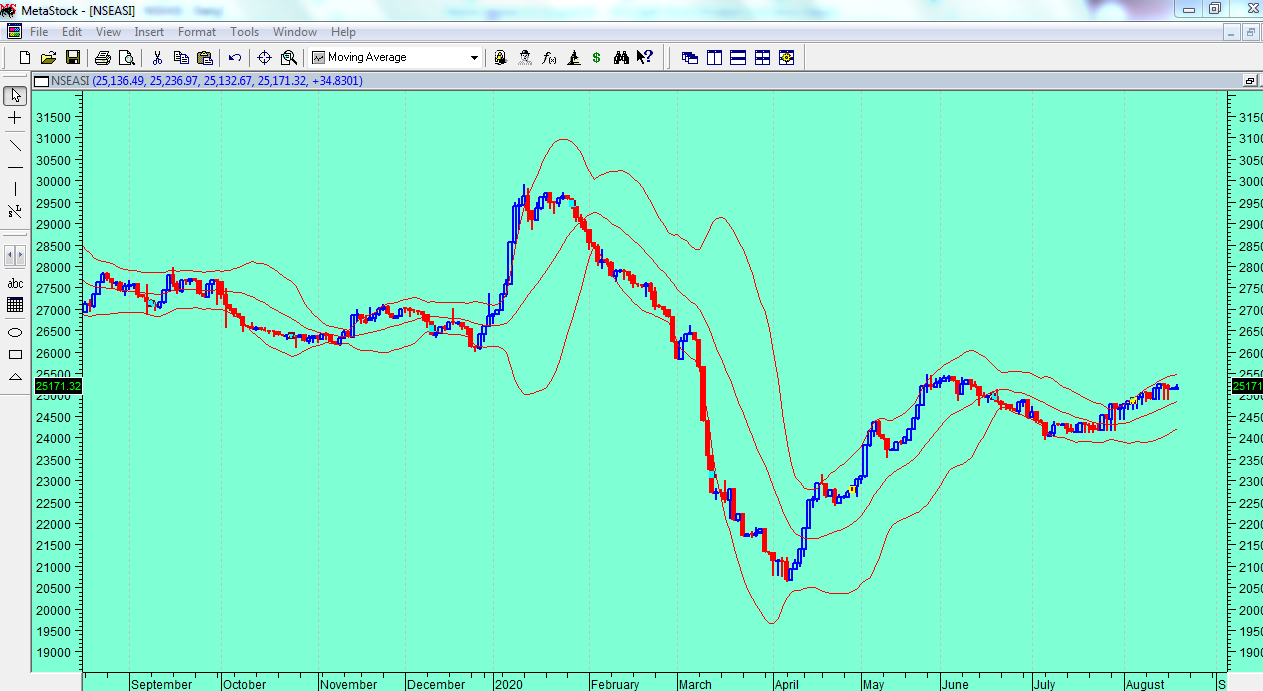Open a file using the folder icon

pos(48,58)
